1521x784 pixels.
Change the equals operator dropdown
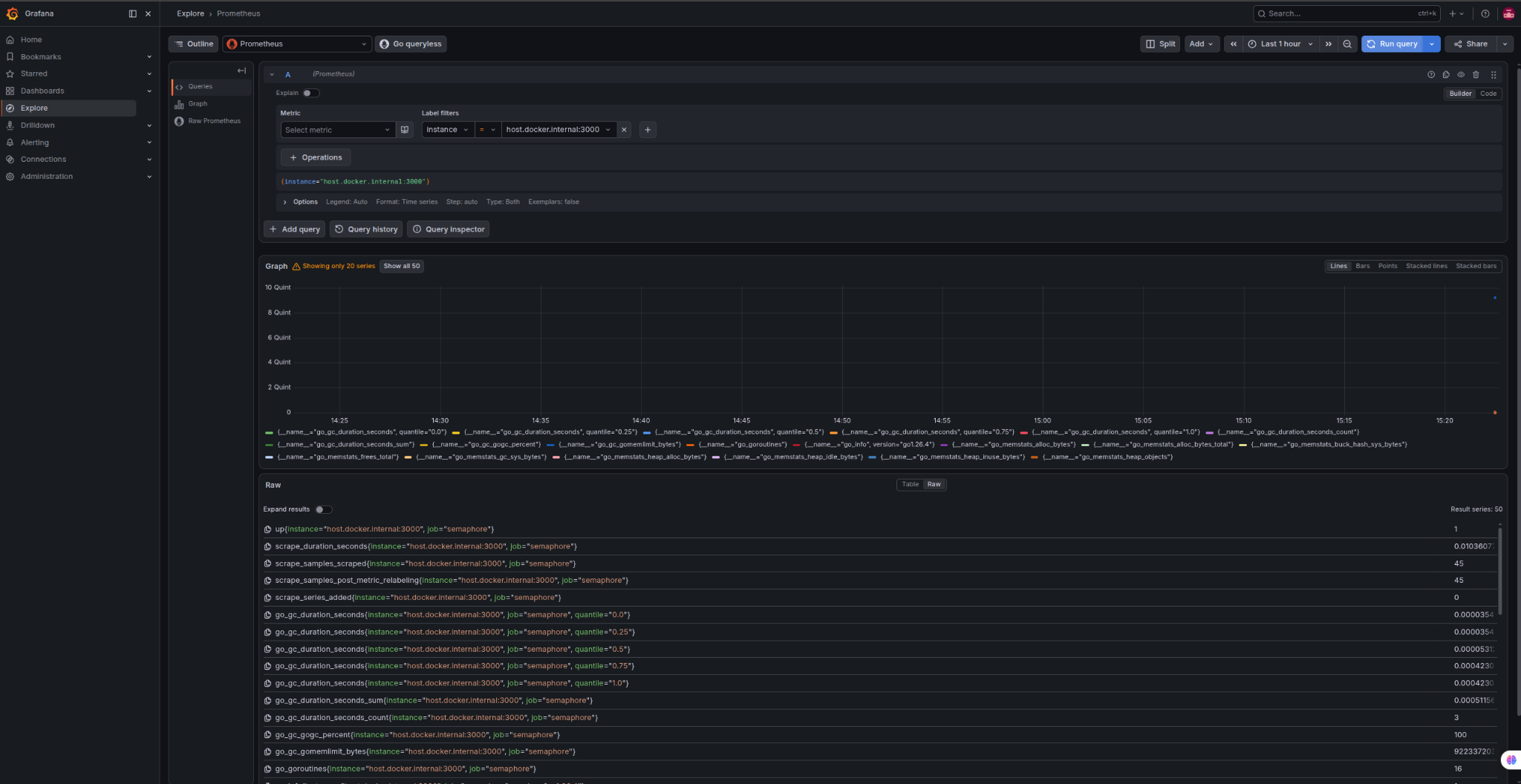click(x=487, y=130)
